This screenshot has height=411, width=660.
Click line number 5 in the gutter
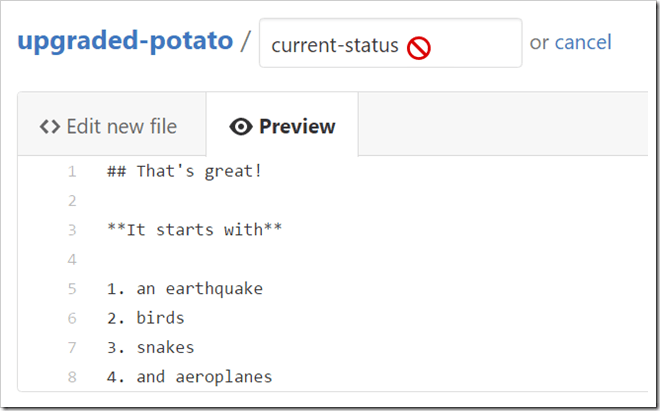[71, 289]
